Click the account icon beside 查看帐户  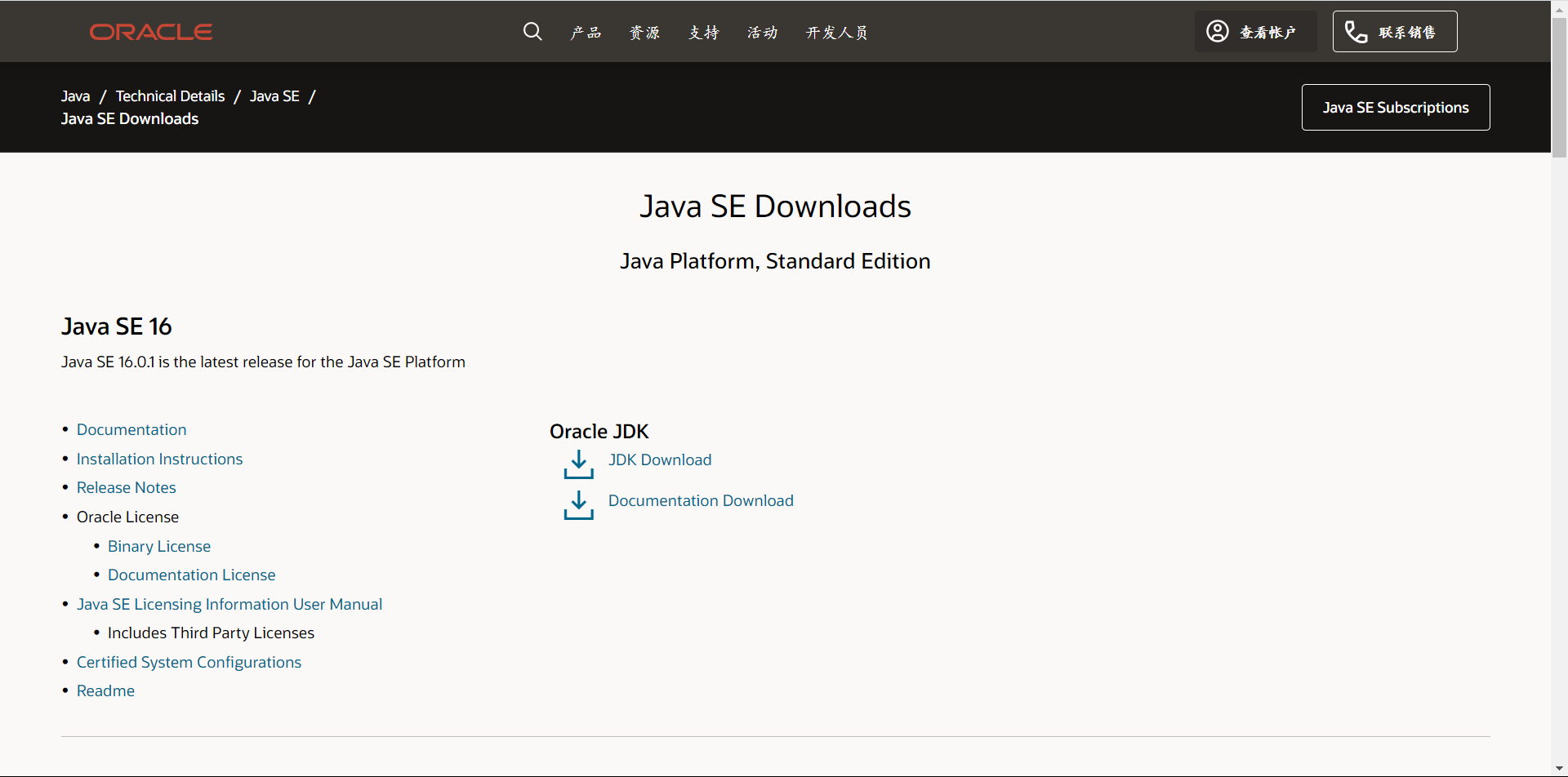pyautogui.click(x=1217, y=31)
